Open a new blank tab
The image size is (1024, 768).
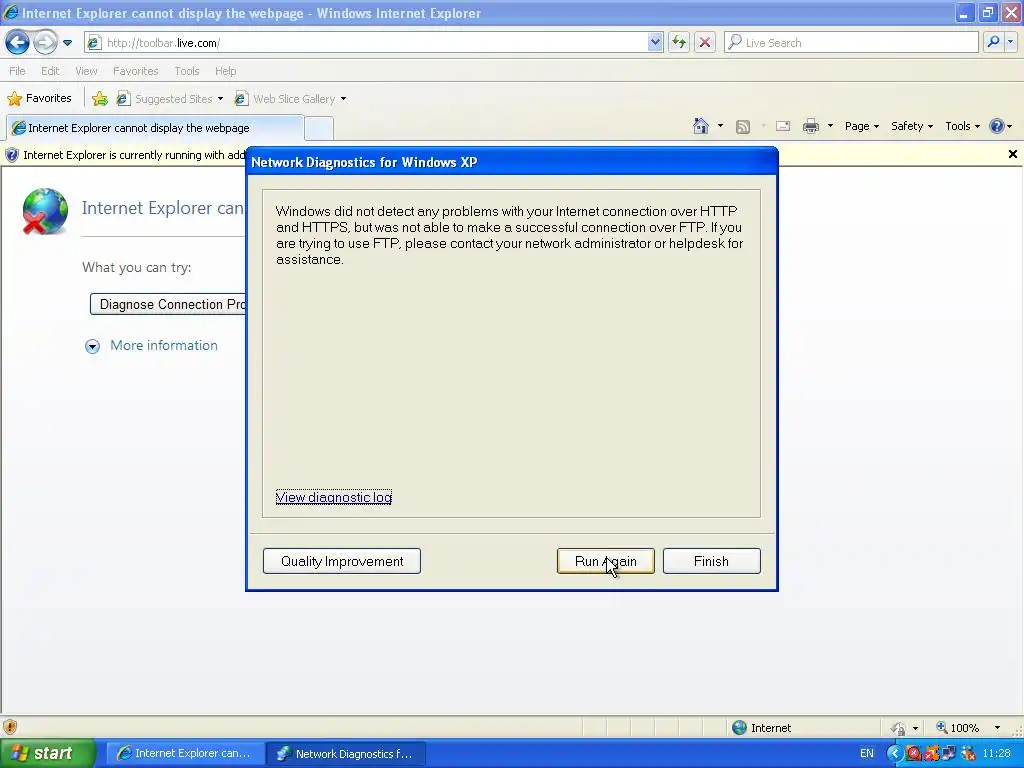[x=319, y=129]
